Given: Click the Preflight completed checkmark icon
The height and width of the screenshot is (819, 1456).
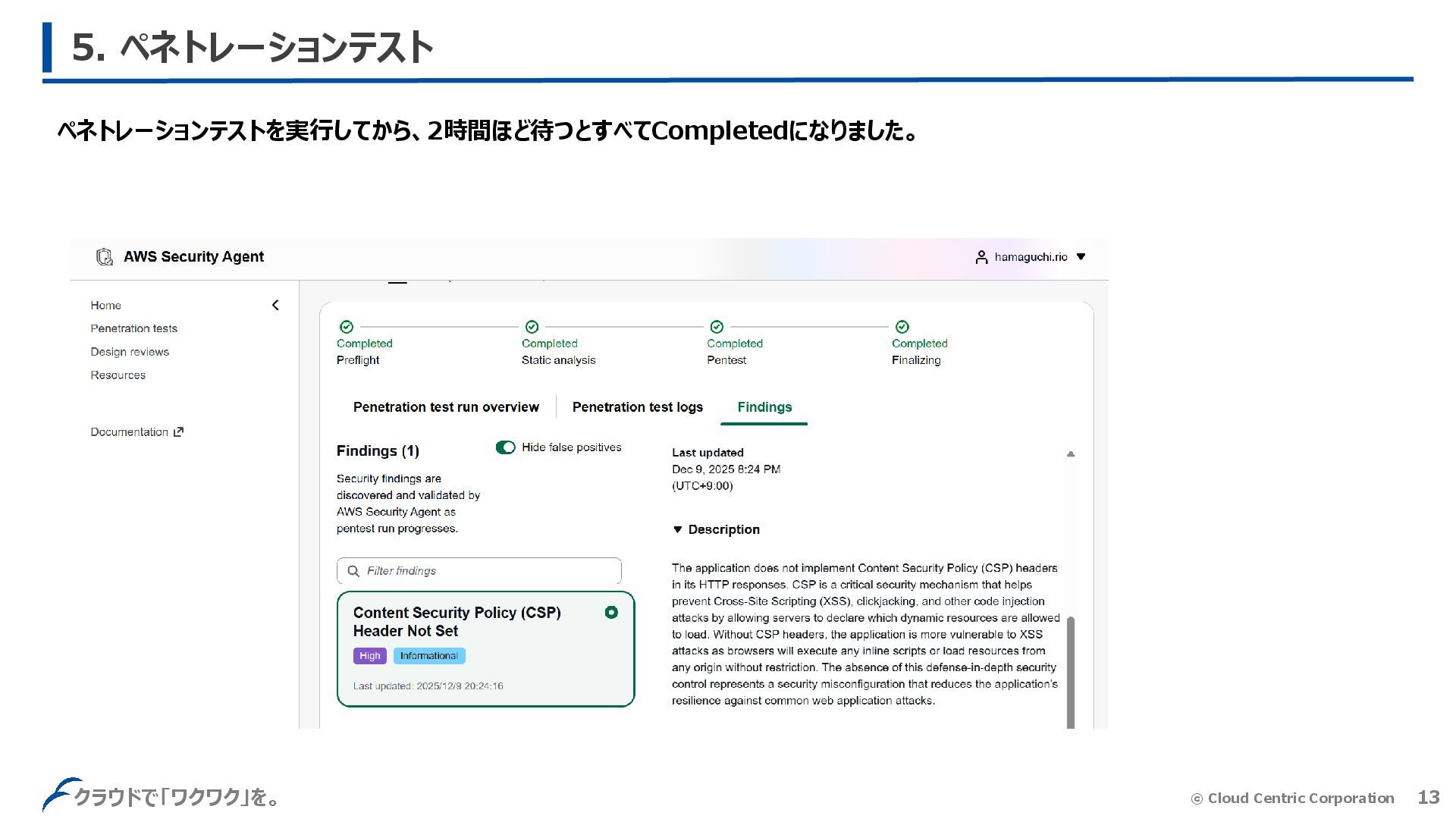Looking at the screenshot, I should [347, 327].
